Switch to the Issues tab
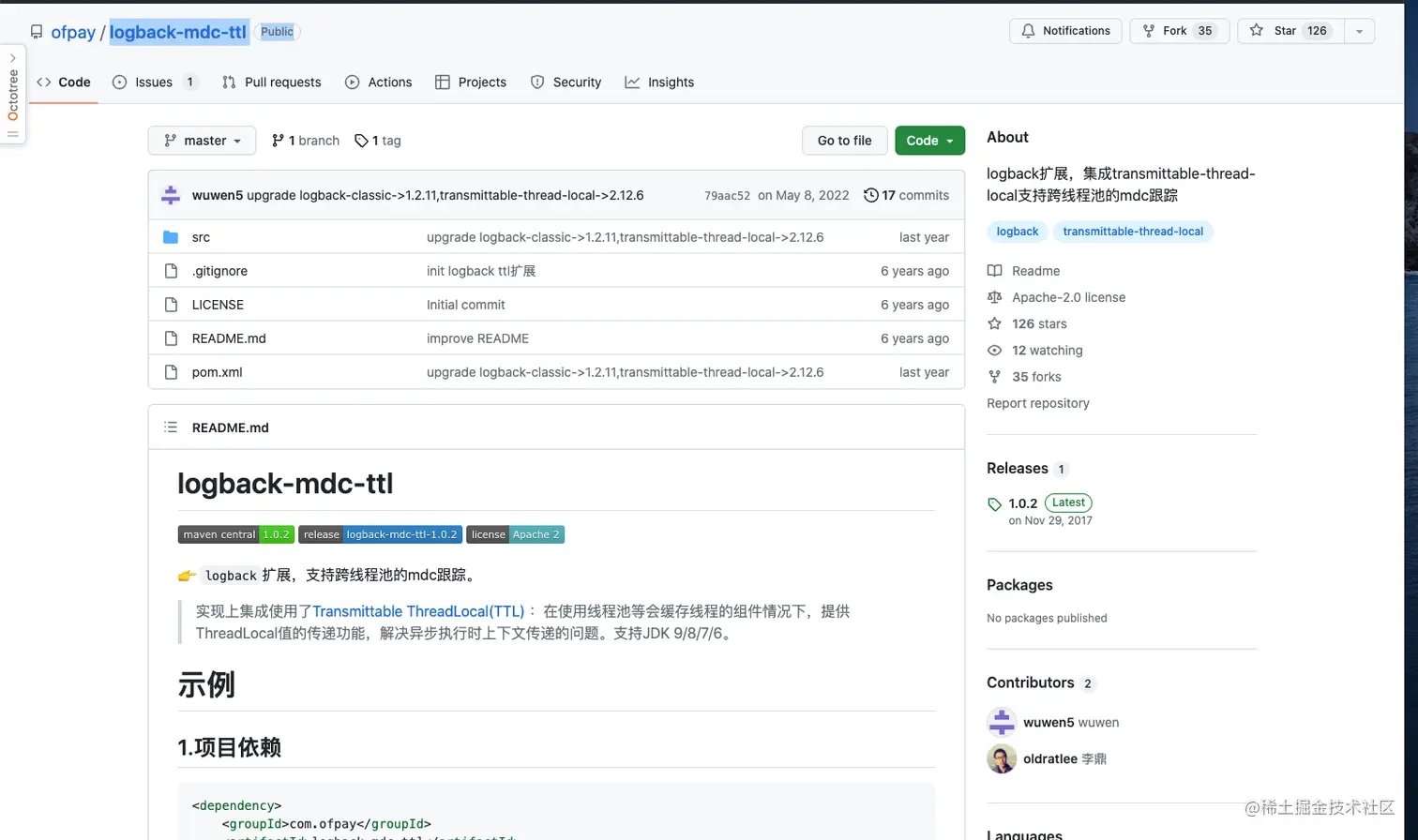Image resolution: width=1418 pixels, height=840 pixels. coord(155,82)
